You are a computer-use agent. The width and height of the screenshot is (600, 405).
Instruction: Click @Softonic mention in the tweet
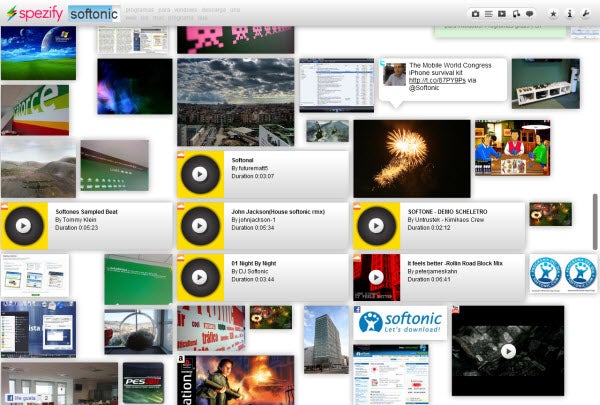coord(424,88)
